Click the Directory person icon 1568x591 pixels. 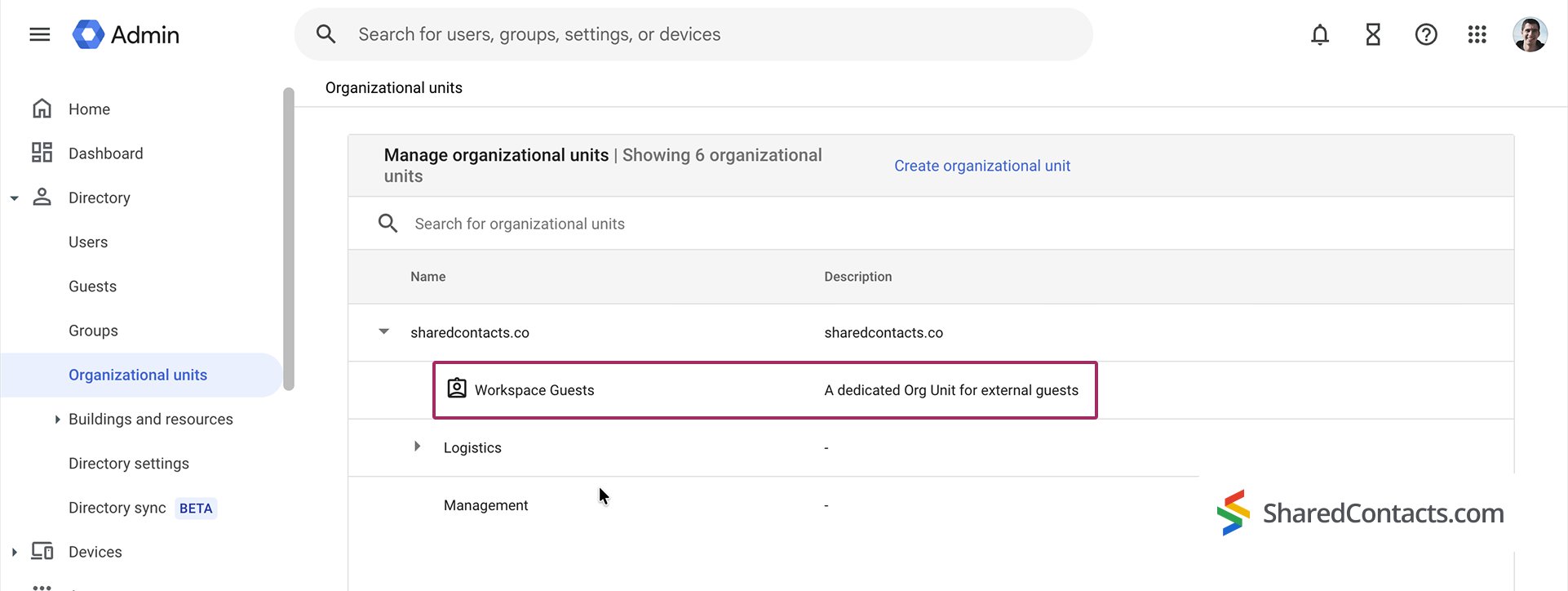click(x=42, y=197)
